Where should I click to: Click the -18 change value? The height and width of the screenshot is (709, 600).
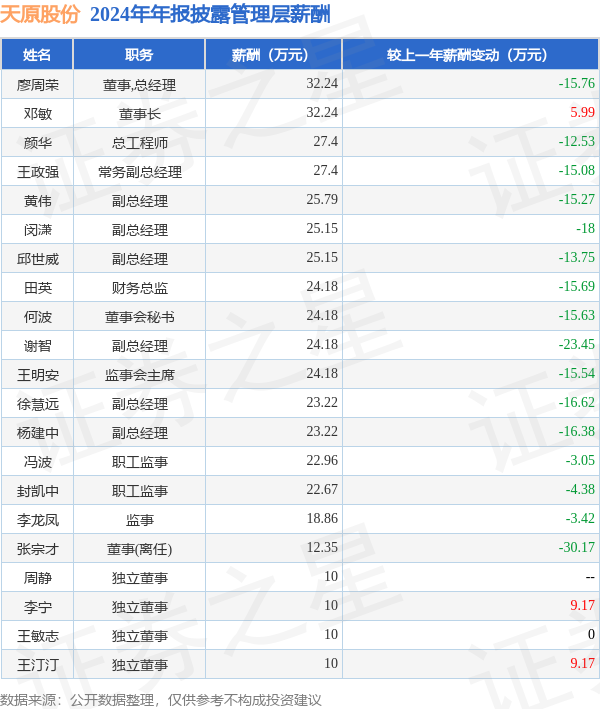pos(586,228)
